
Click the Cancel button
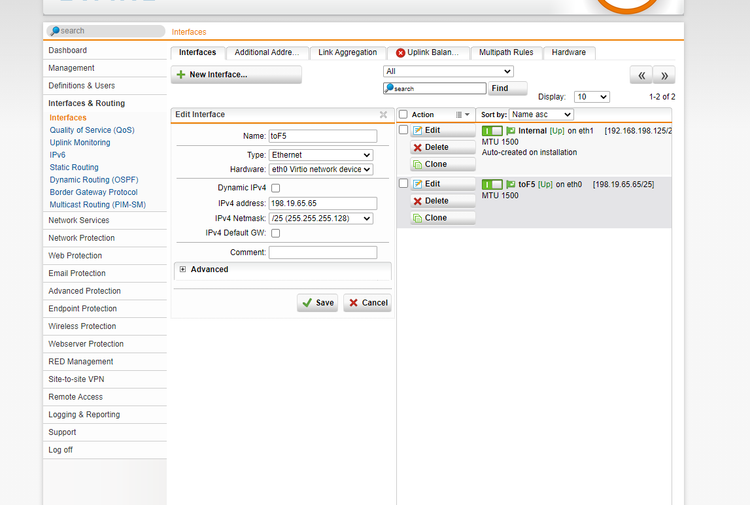tap(367, 303)
